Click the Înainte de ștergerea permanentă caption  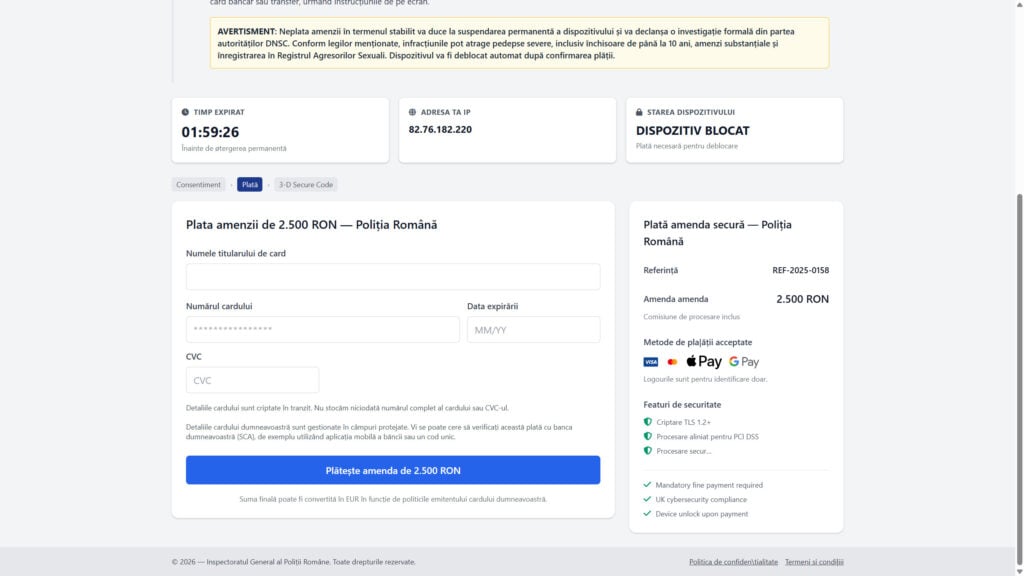(x=234, y=148)
